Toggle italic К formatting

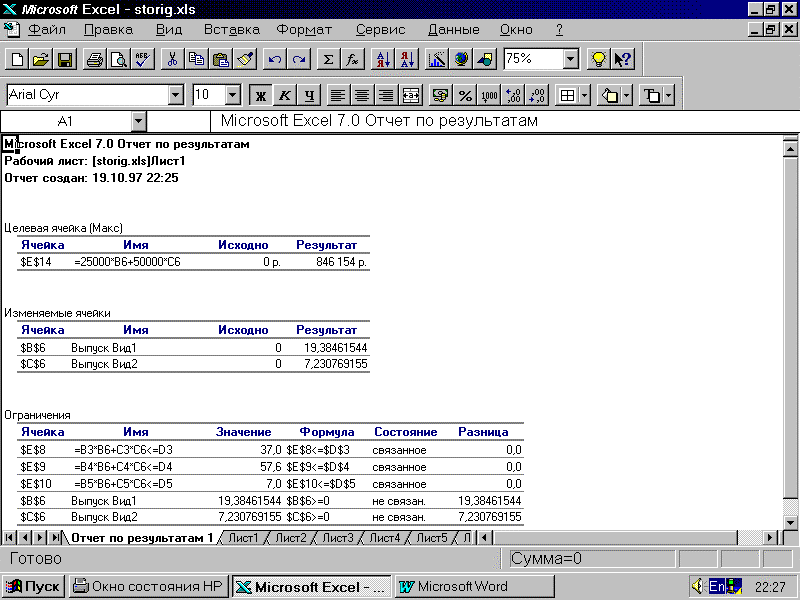click(285, 95)
